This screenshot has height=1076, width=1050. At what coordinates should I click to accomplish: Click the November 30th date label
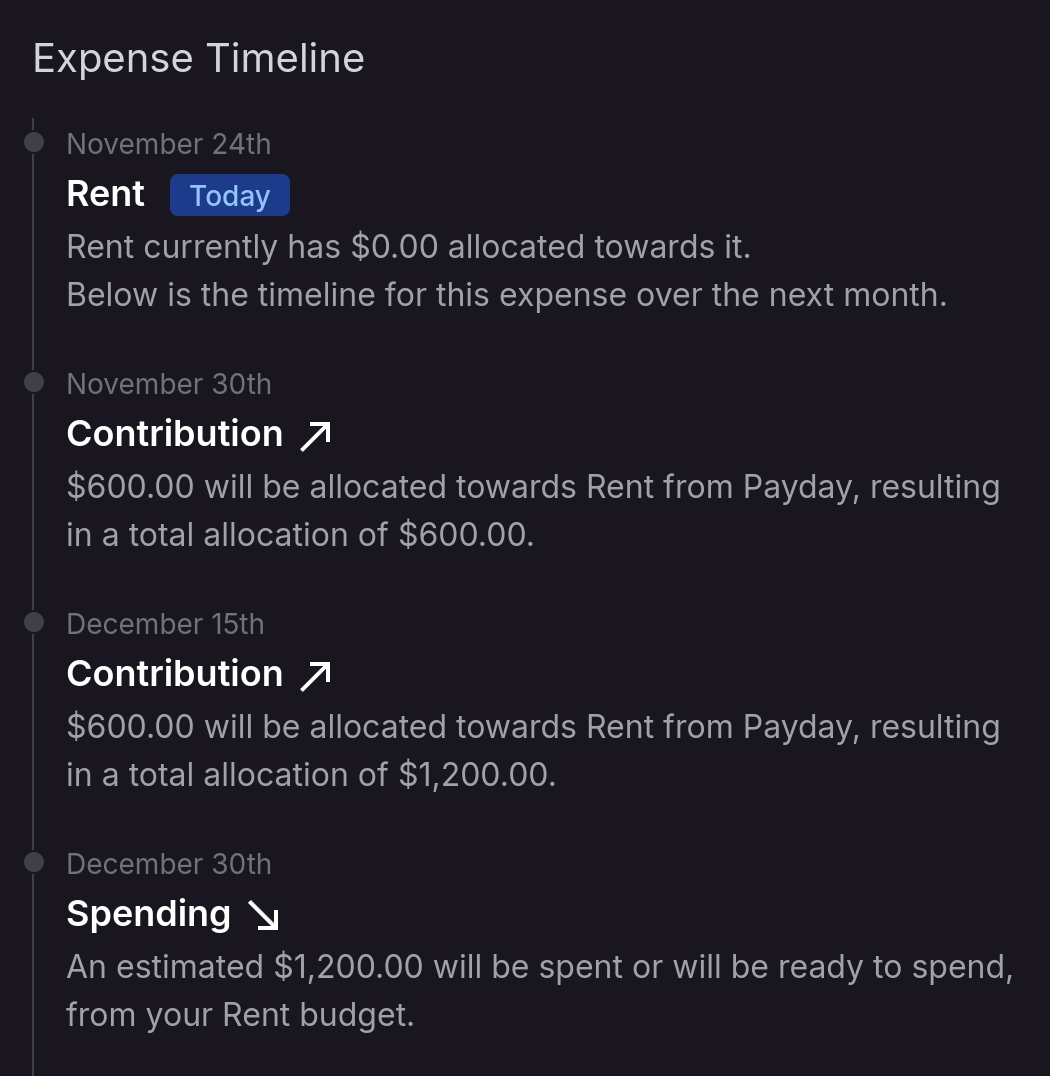[168, 384]
